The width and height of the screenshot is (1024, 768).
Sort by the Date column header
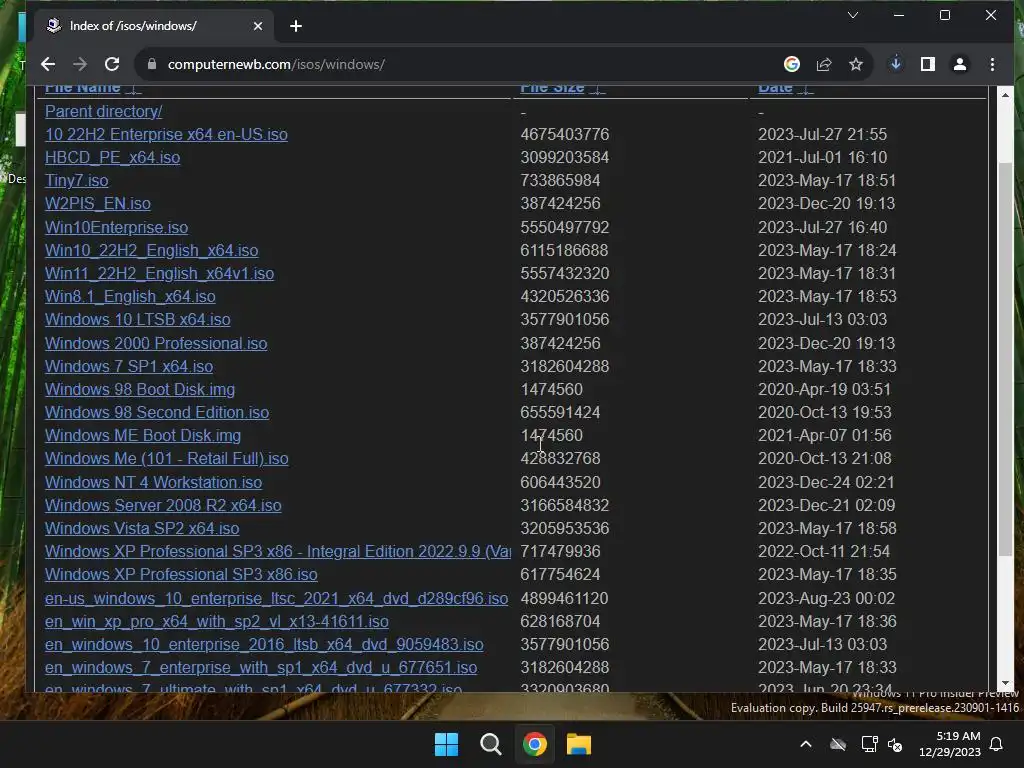(775, 88)
